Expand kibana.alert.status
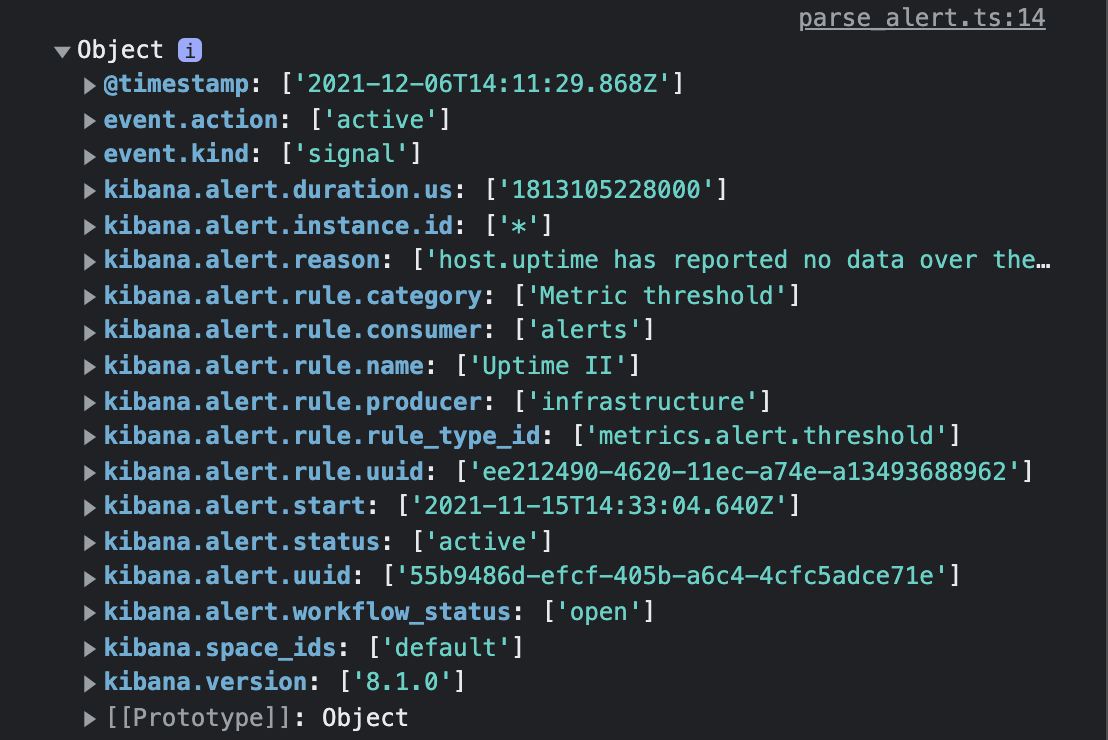 pos(90,541)
